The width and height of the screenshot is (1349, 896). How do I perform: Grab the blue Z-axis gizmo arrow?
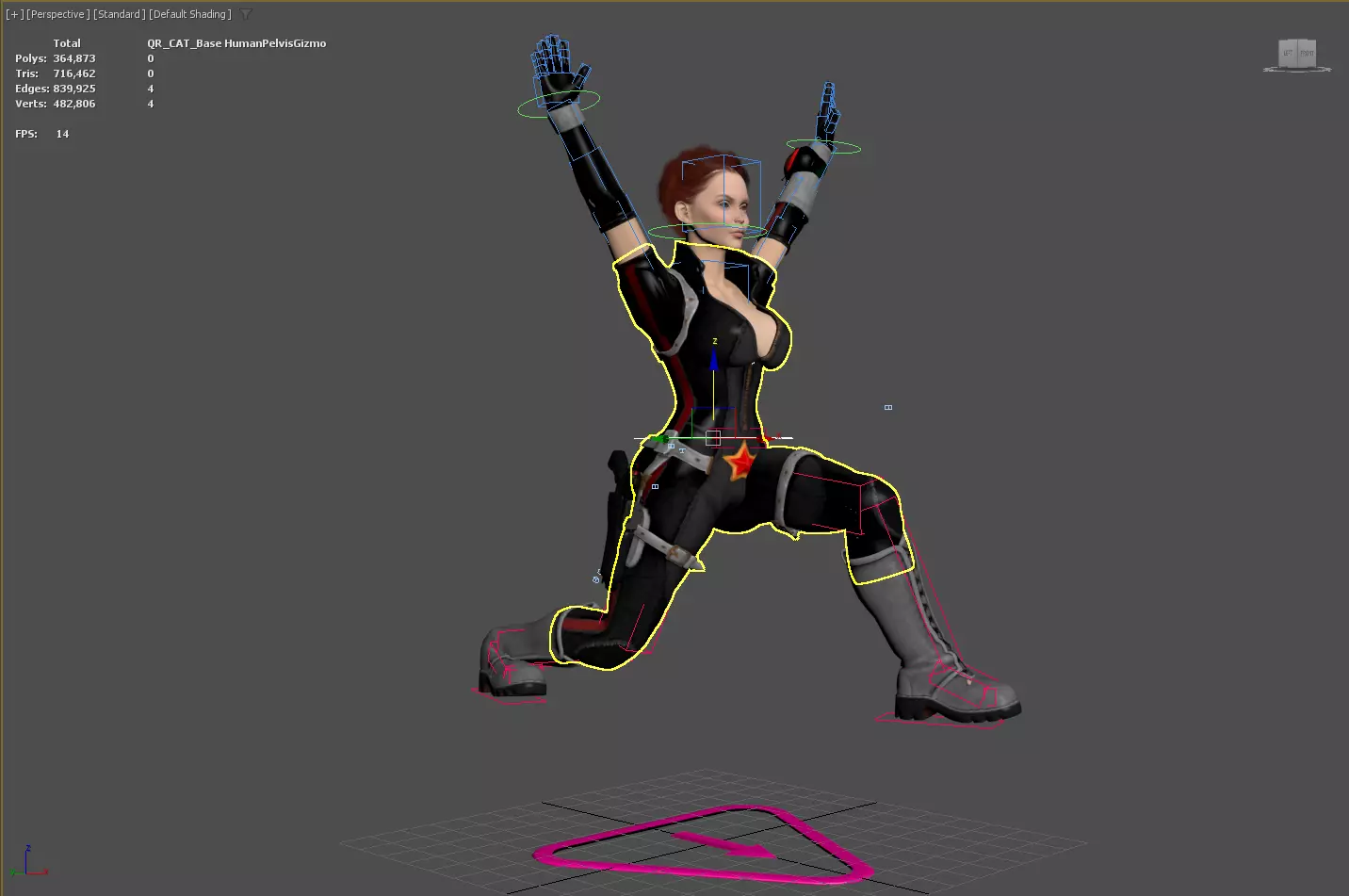point(713,361)
